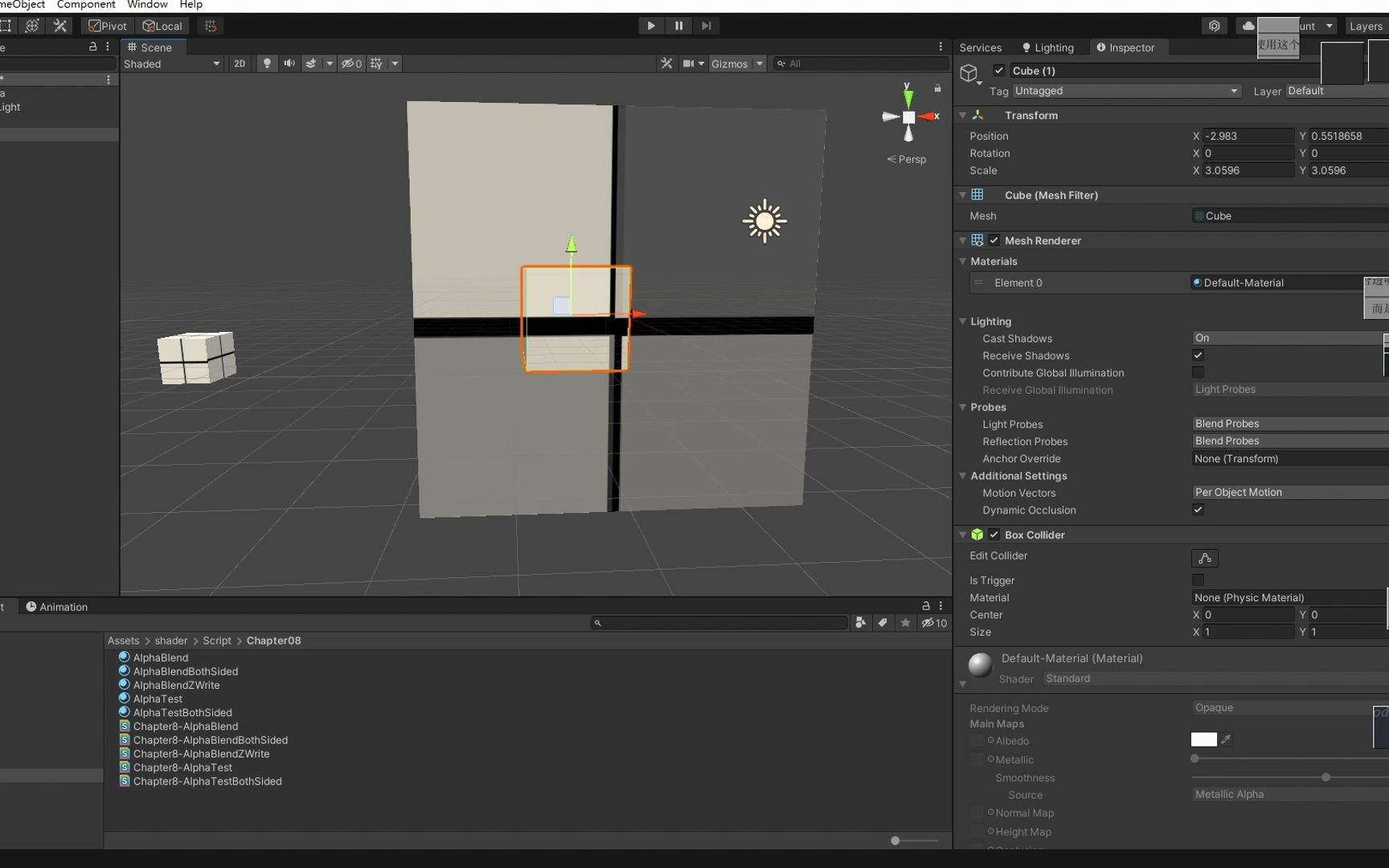Open the Scene view three-dot menu
This screenshot has height=868, width=1389.
point(940,47)
